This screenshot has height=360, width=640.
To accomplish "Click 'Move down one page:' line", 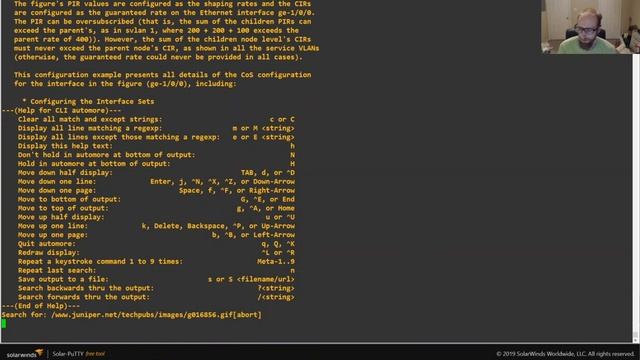I will (156, 190).
